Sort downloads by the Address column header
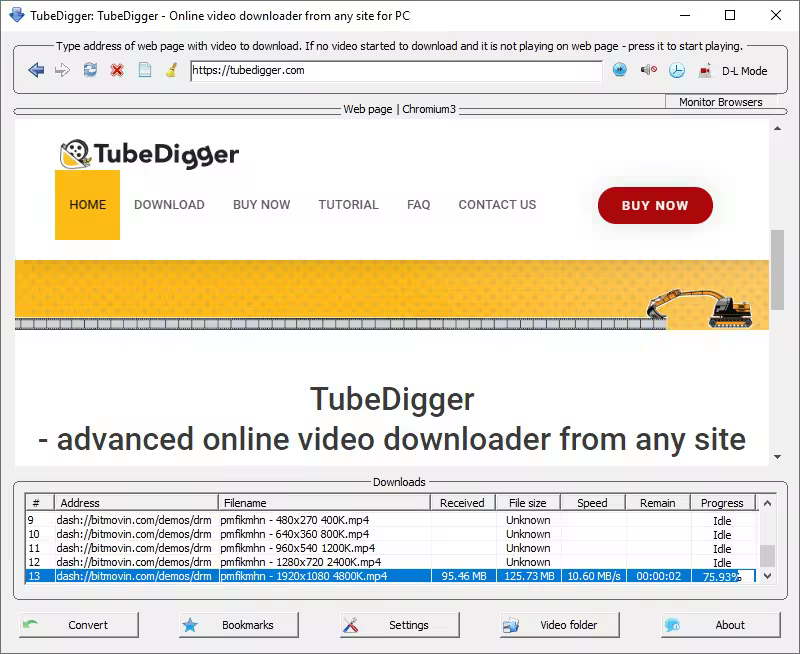The image size is (800, 654). (136, 502)
